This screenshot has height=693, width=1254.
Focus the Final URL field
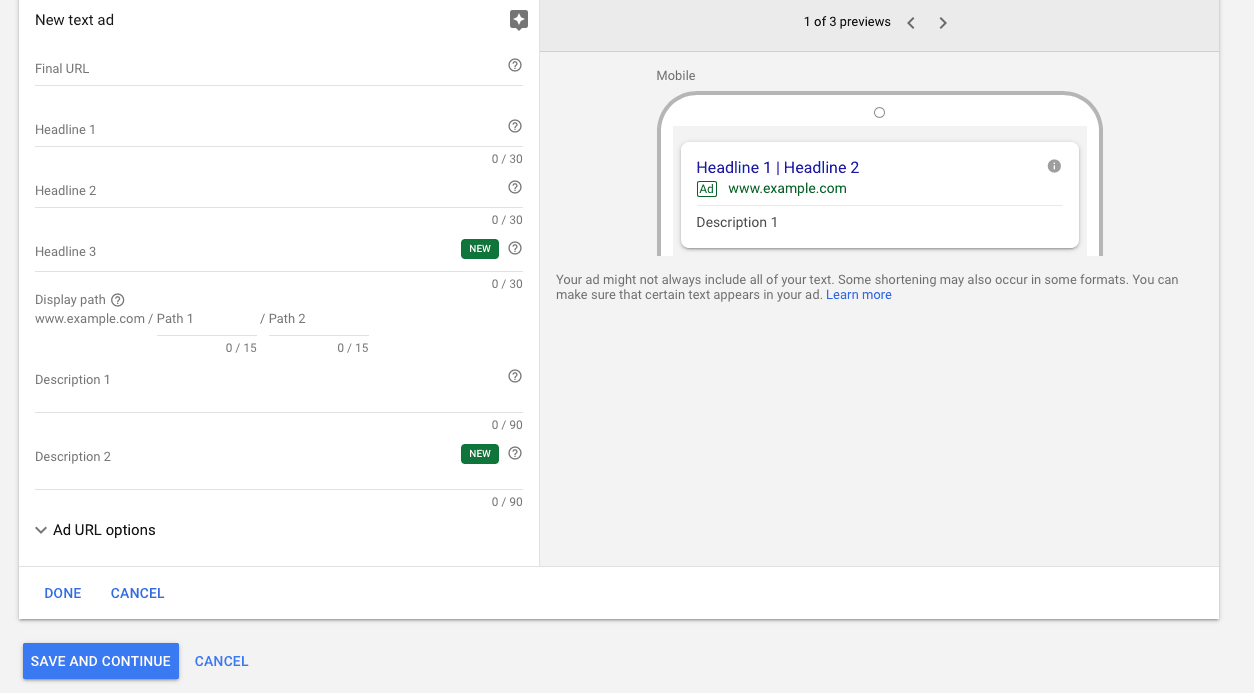pos(278,69)
